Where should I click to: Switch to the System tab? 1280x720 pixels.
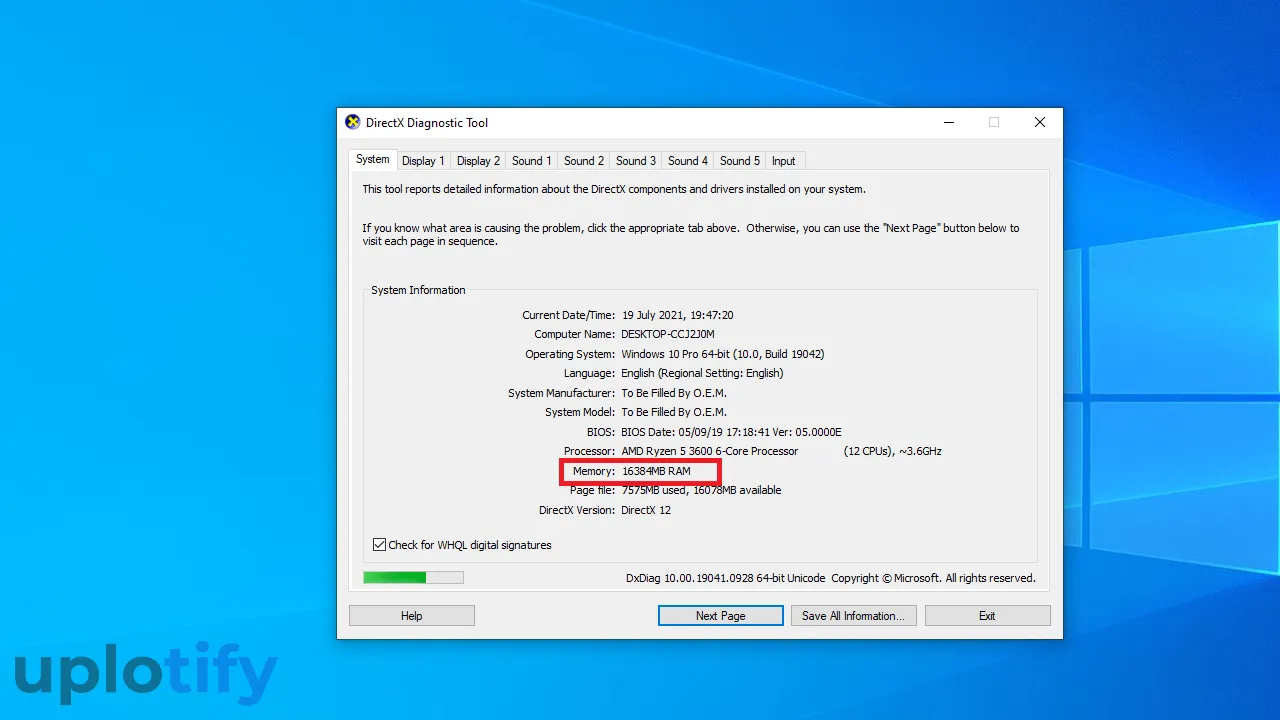(372, 159)
